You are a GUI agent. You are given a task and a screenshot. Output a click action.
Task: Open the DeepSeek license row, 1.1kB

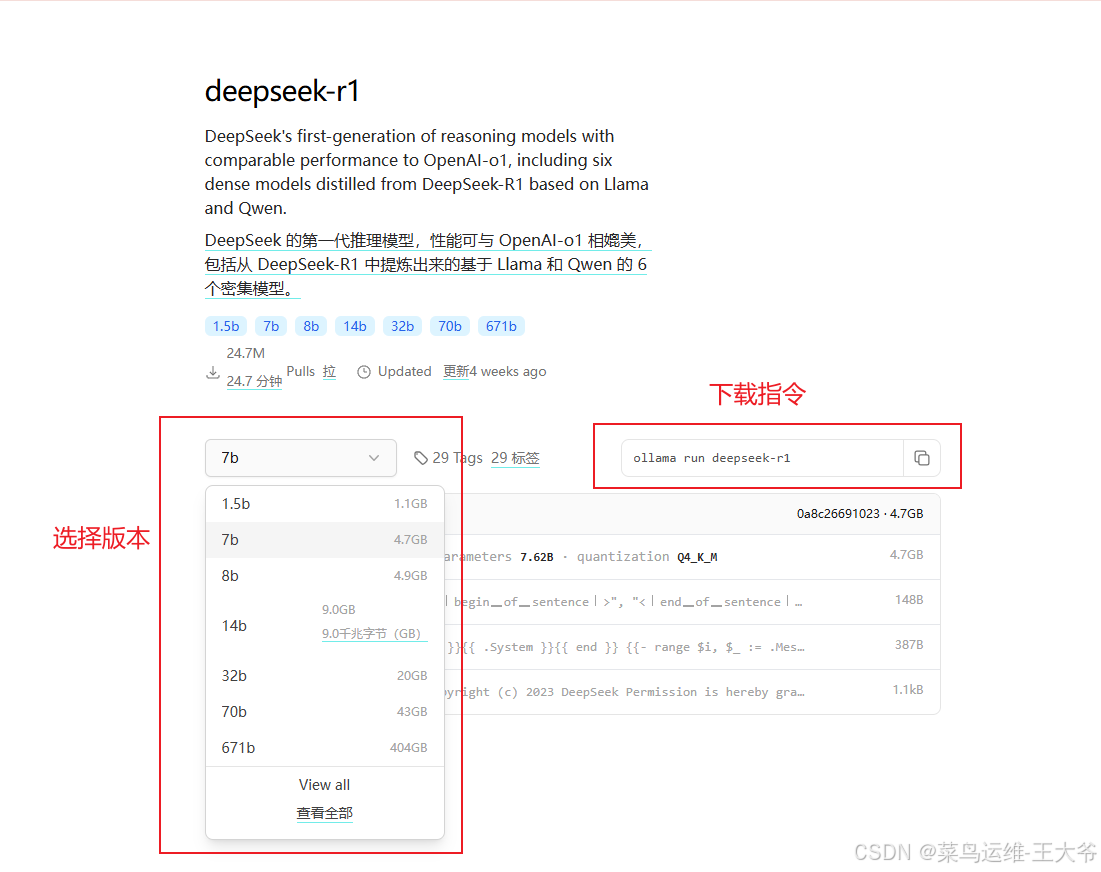pos(692,692)
